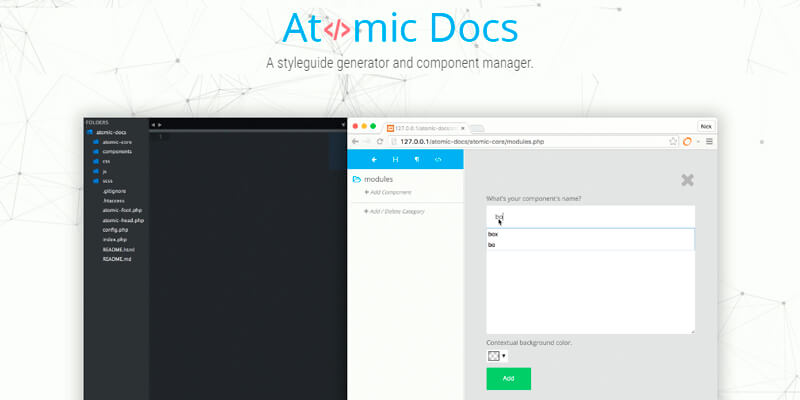Click the Nick profile button in browser
Viewport: 800px width, 400px height.
[706, 126]
